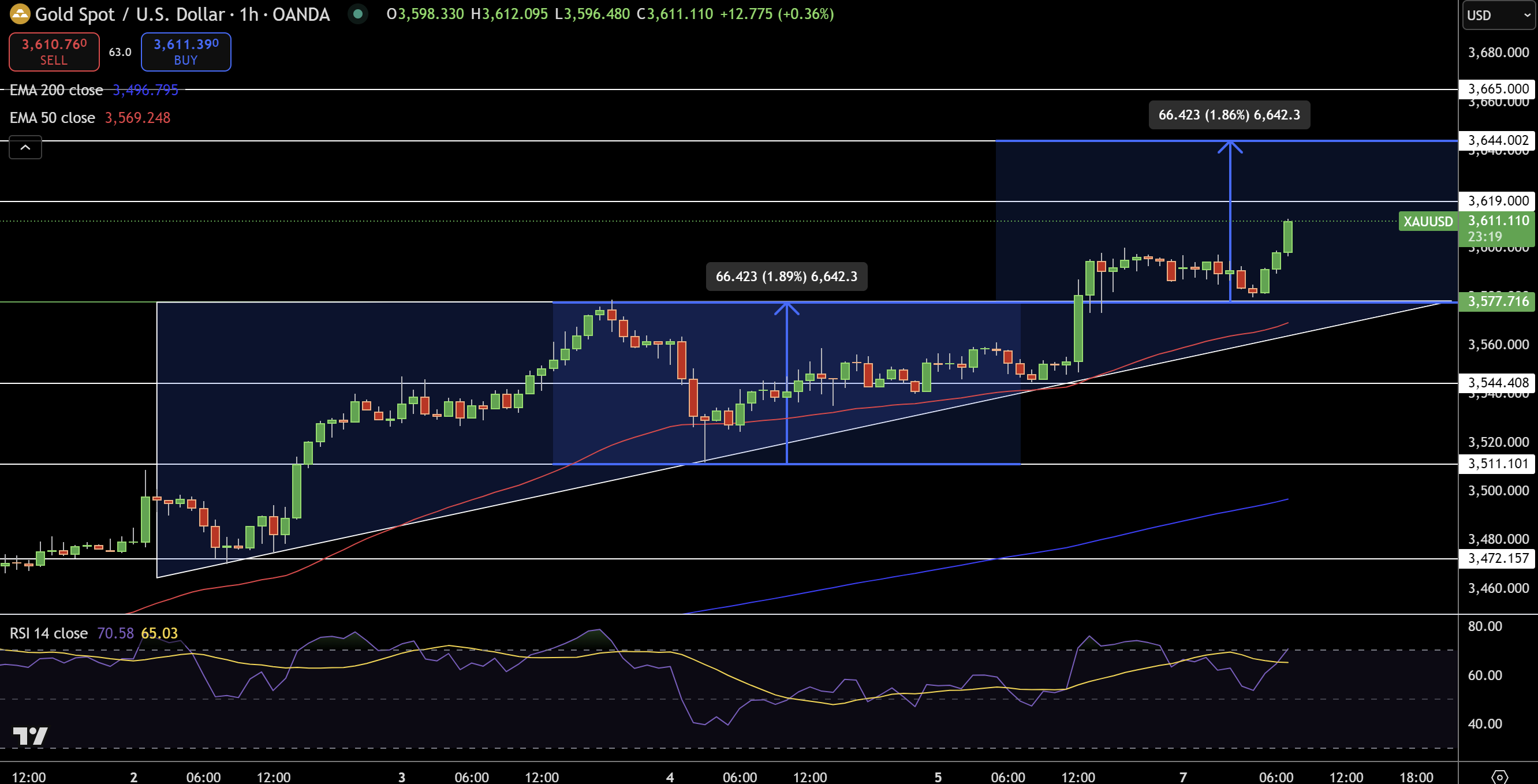Click the 3,644.002 price level label

(x=1497, y=141)
